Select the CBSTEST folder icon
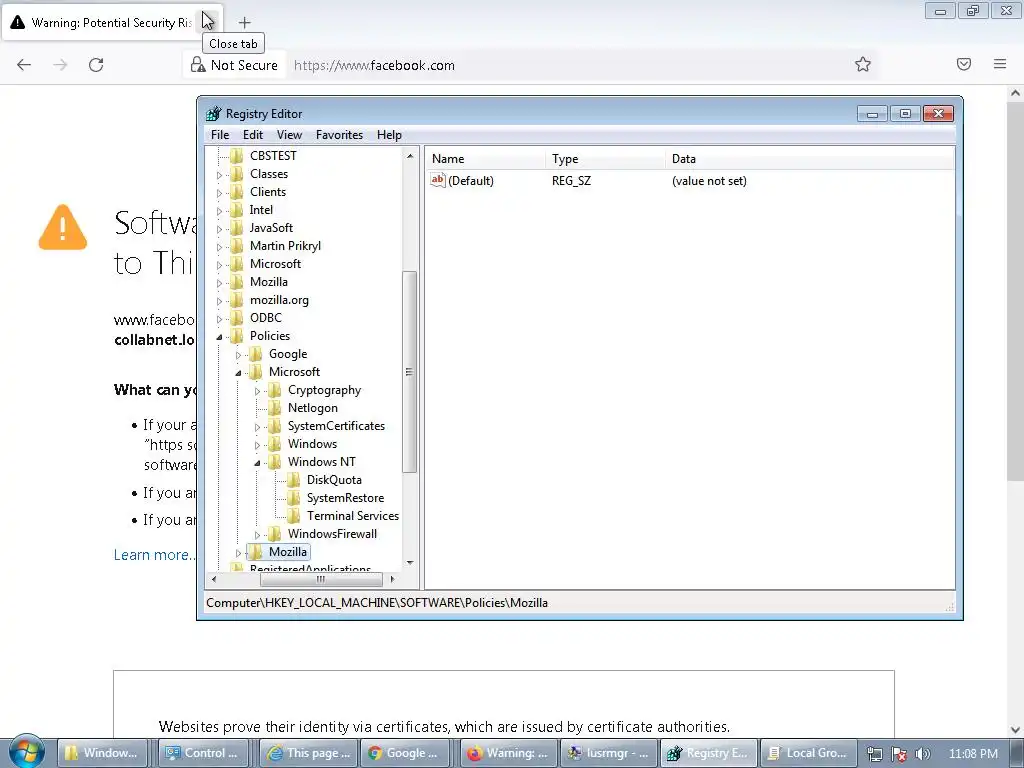1024x768 pixels. [236, 155]
